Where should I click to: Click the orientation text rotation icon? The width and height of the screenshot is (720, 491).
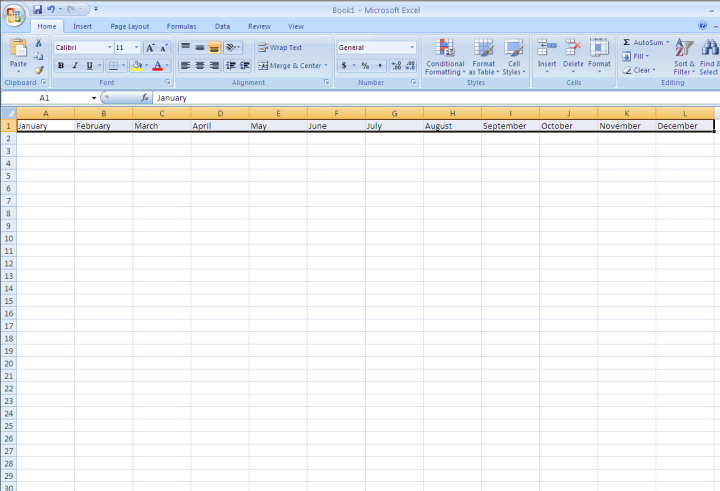233,47
